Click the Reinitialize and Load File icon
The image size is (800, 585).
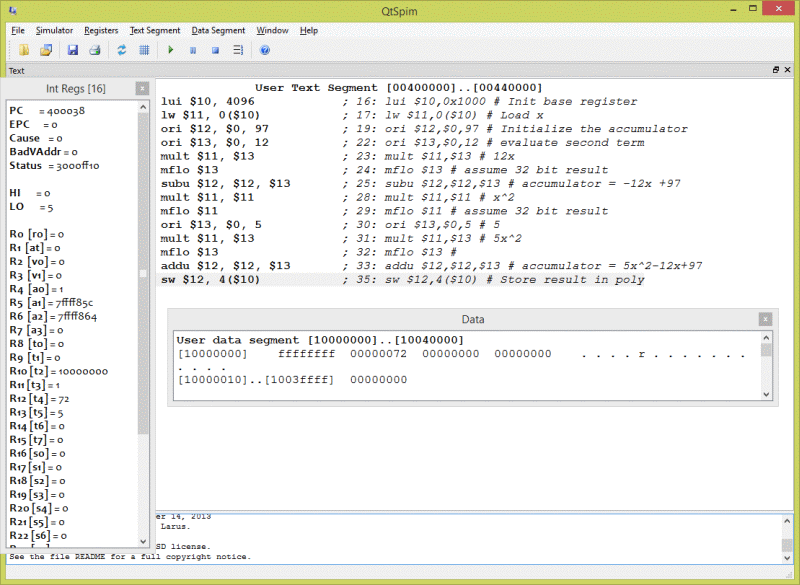pyautogui.click(x=45, y=50)
